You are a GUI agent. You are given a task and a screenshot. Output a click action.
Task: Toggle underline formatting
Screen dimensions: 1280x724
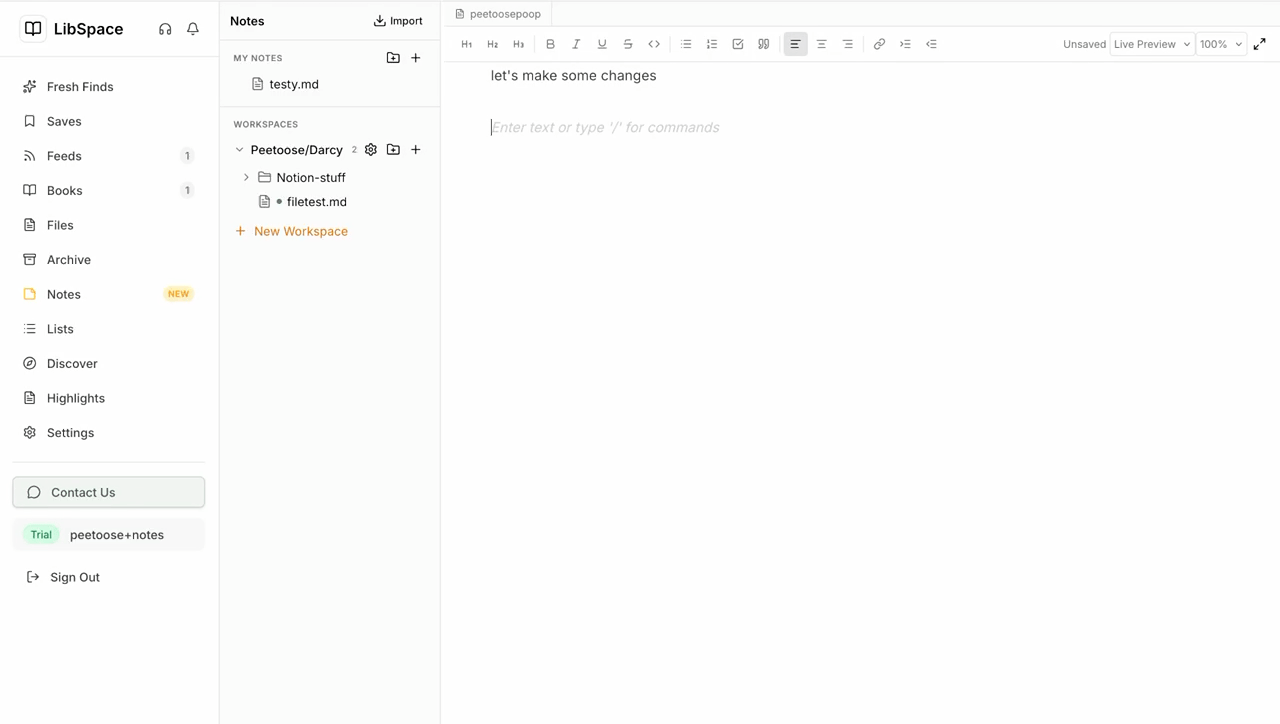pyautogui.click(x=602, y=44)
